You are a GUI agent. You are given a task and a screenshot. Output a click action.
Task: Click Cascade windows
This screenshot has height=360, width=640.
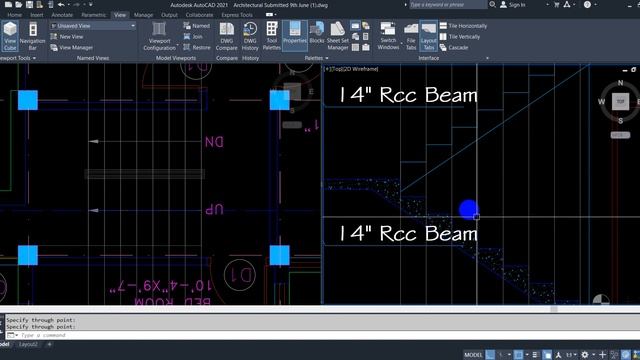click(454, 48)
